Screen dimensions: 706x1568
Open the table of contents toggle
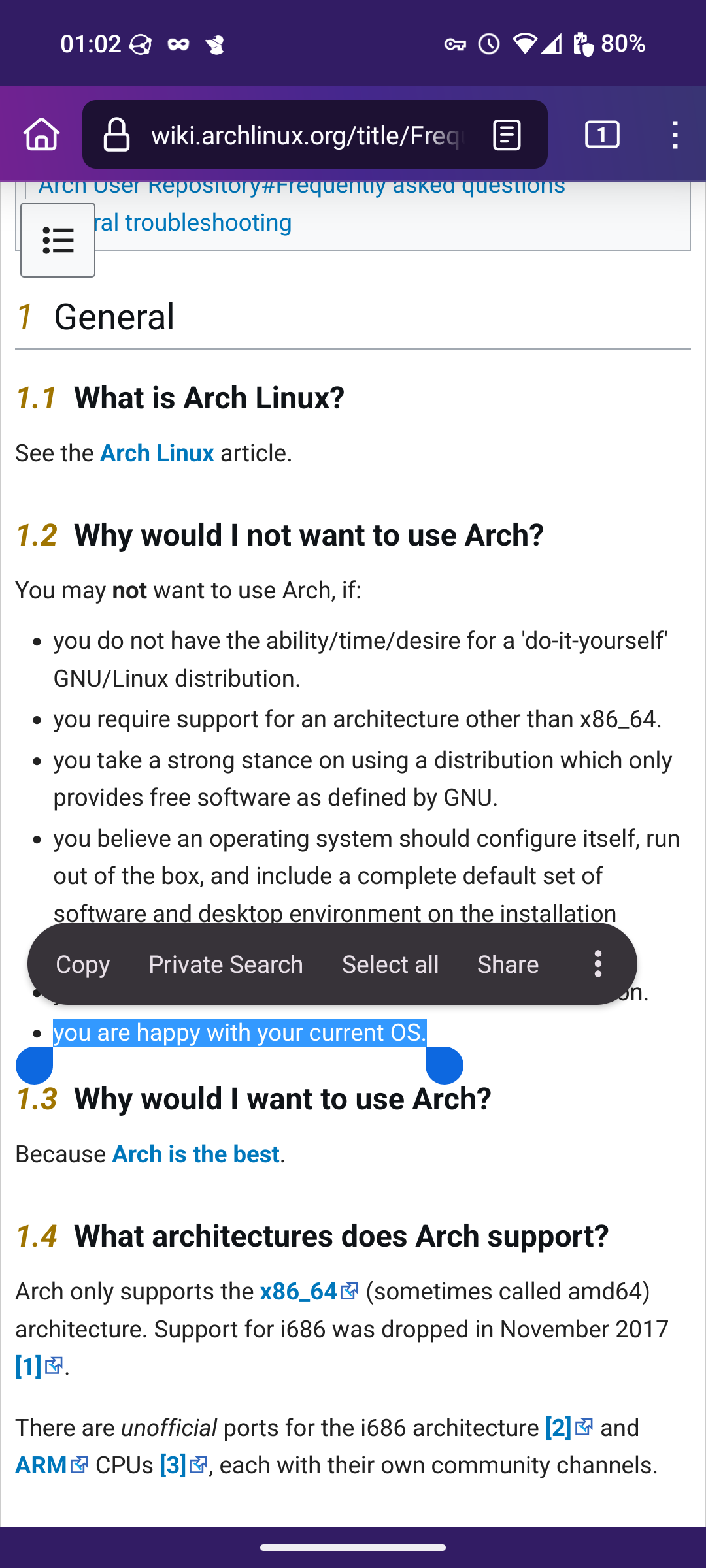58,240
